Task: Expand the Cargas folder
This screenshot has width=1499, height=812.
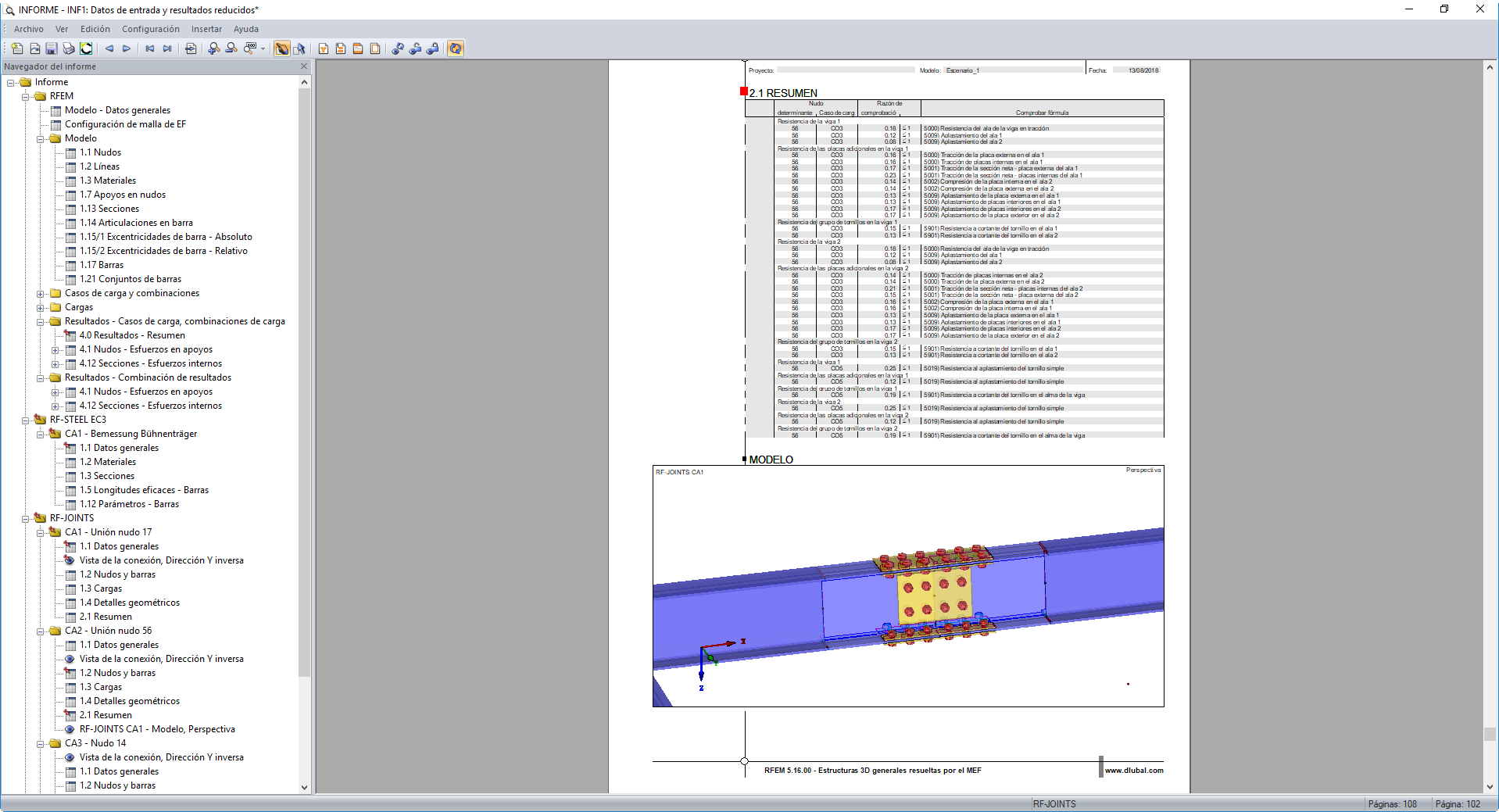Action: pos(41,308)
